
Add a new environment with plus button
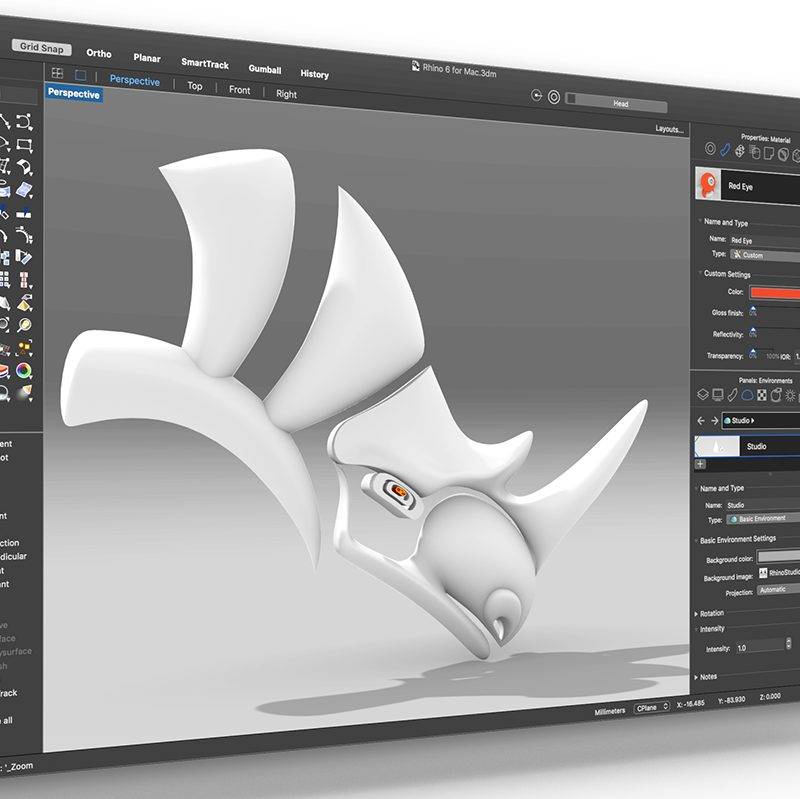click(700, 464)
